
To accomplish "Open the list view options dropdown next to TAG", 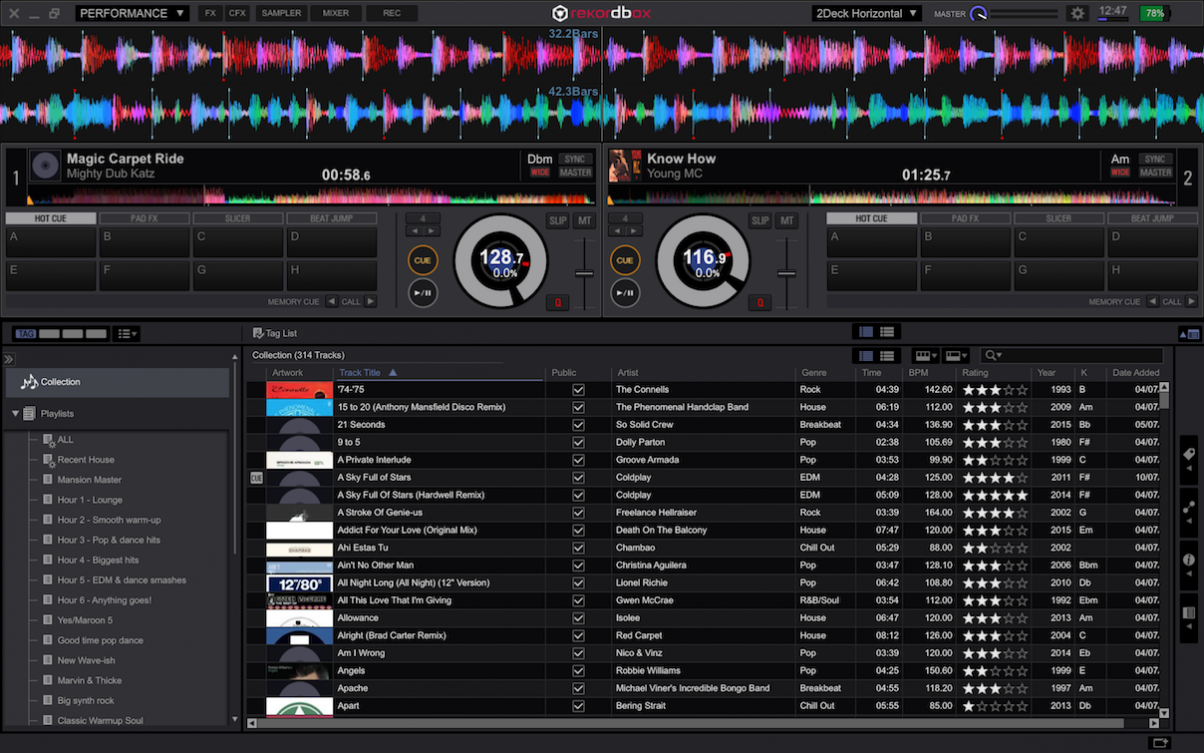I will tap(127, 333).
